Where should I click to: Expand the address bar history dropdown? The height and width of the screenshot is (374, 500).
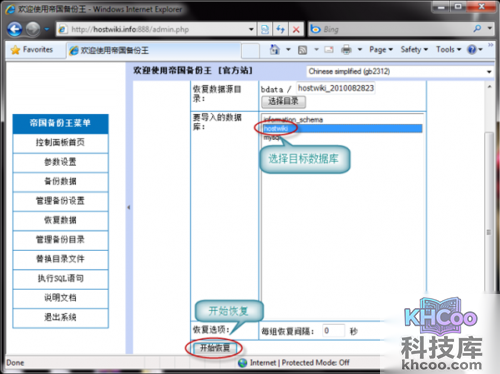tap(251, 29)
